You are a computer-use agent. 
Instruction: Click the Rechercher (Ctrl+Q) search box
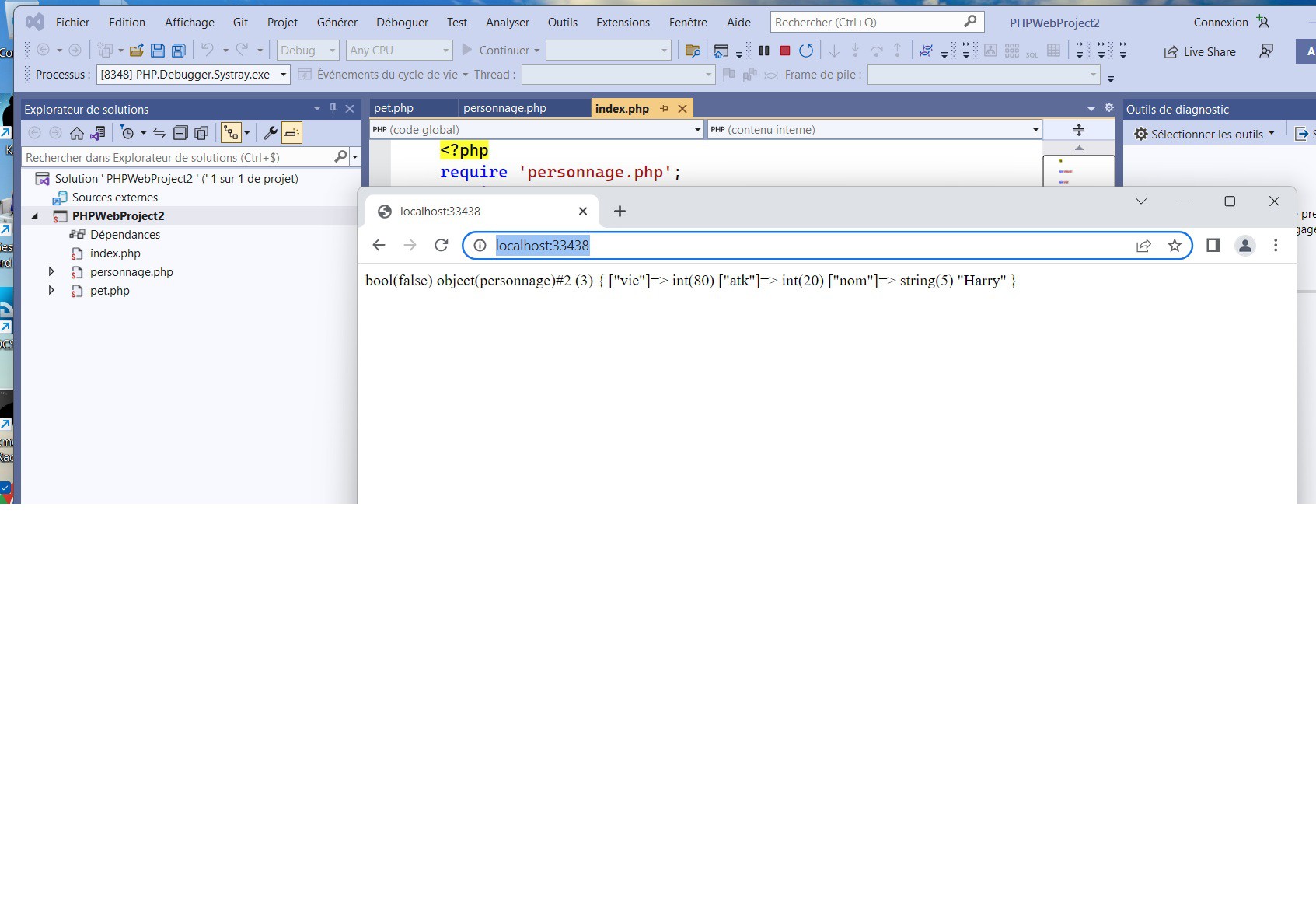pyautogui.click(x=867, y=23)
